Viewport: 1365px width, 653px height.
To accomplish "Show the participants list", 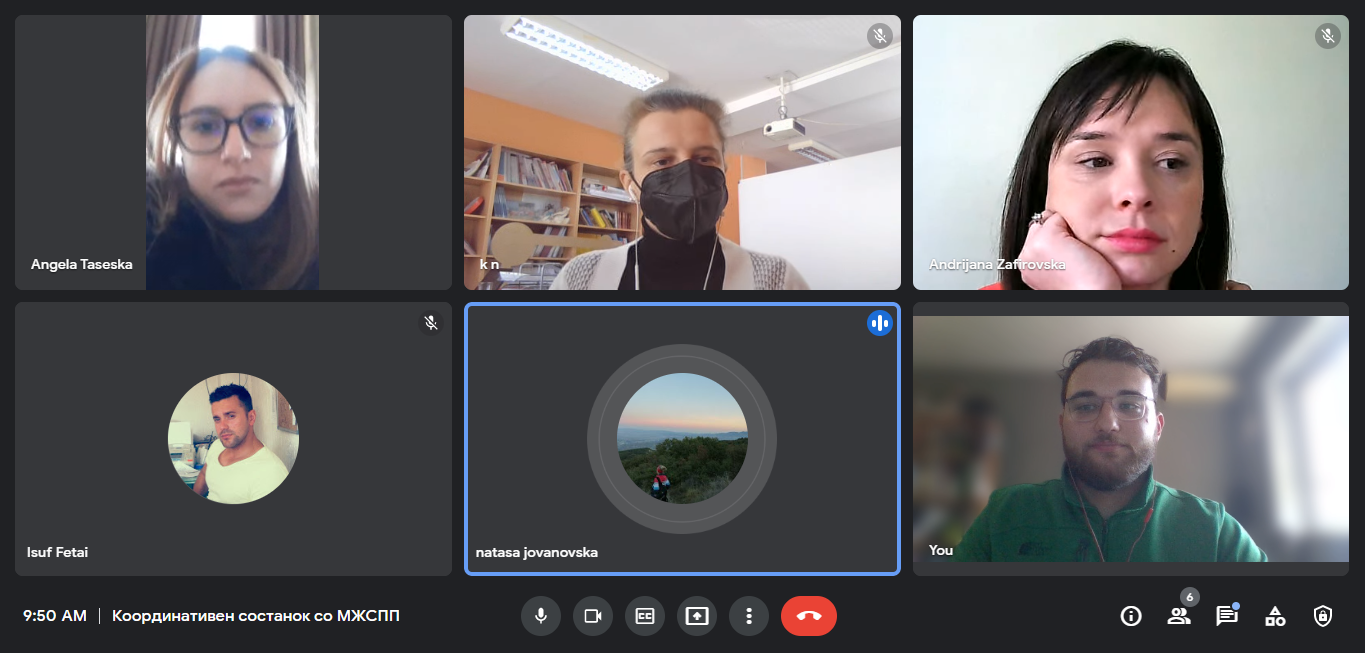I will [x=1179, y=616].
